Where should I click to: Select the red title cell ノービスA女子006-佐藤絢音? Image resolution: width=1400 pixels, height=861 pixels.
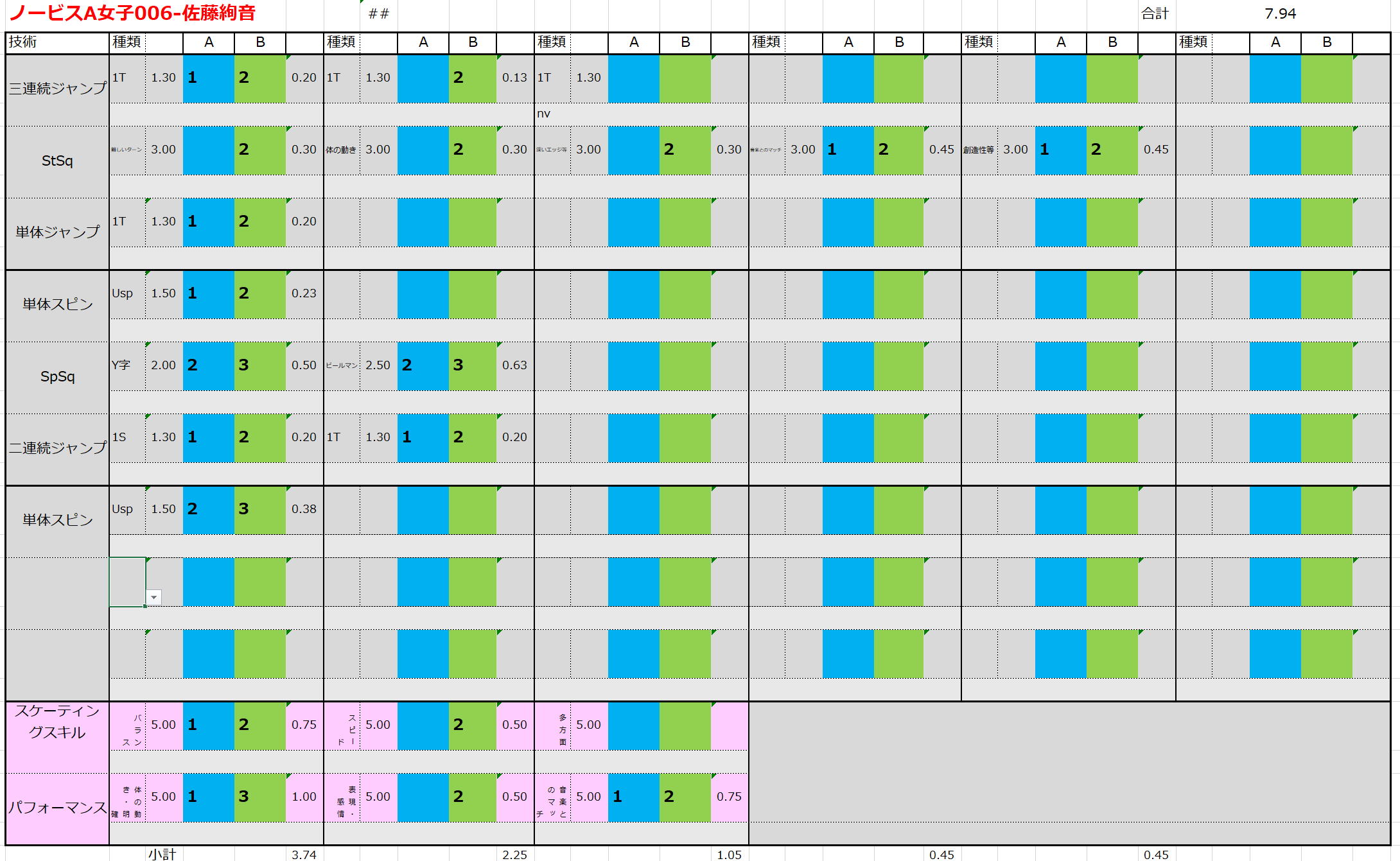[133, 13]
